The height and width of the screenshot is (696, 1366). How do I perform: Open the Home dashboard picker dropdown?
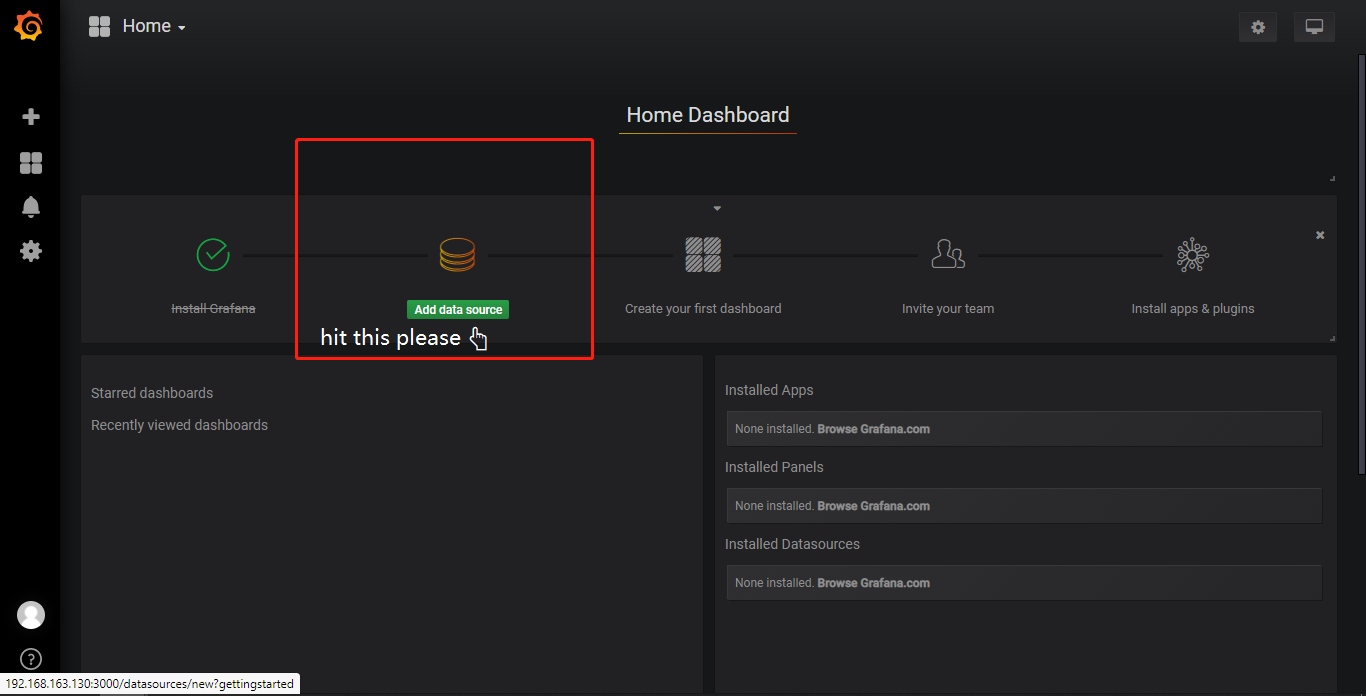(x=153, y=27)
